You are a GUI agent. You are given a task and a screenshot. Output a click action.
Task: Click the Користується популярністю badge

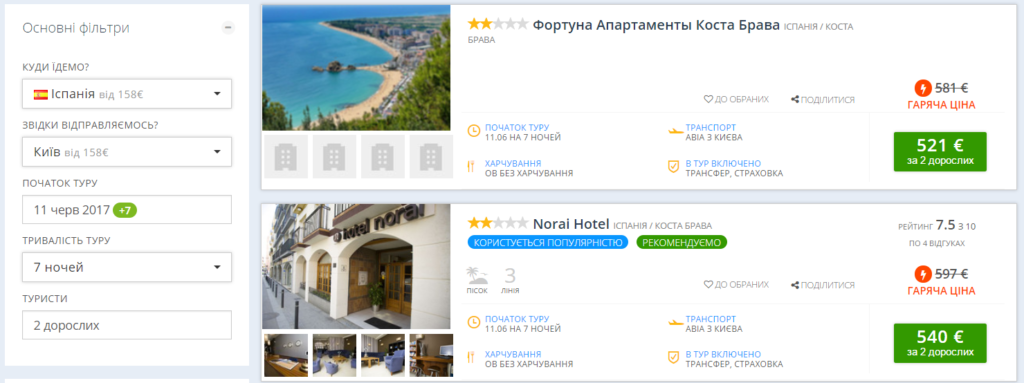(x=548, y=242)
